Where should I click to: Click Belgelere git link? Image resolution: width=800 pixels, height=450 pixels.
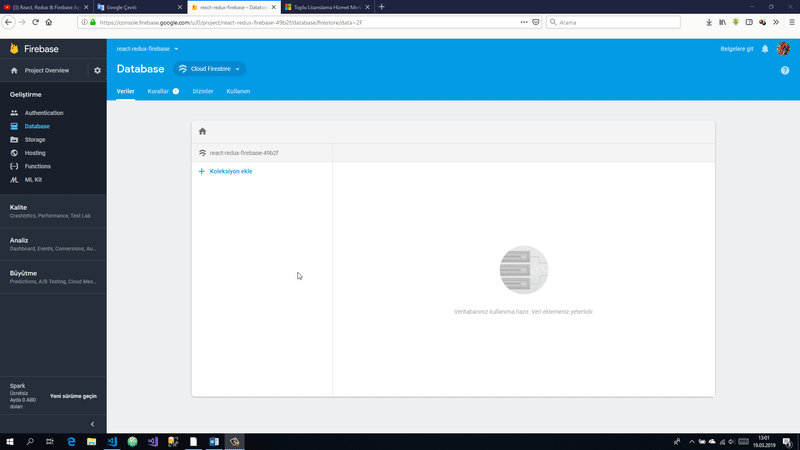(x=737, y=49)
